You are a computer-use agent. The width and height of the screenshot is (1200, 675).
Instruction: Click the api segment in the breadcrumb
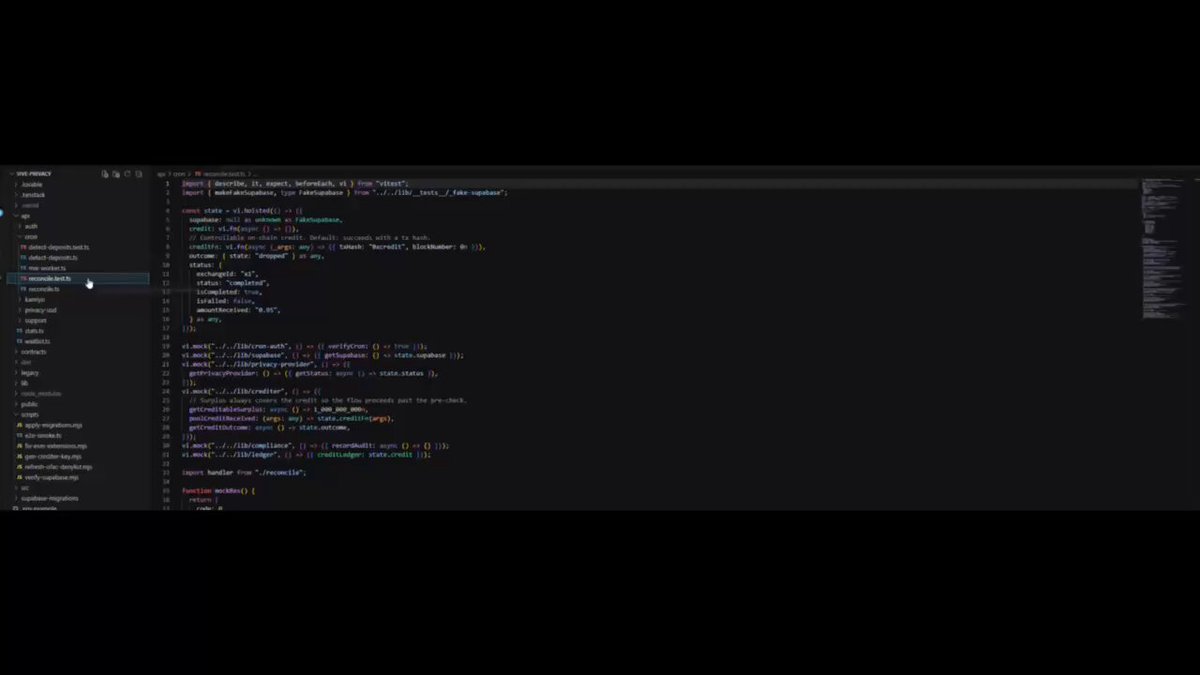(161, 174)
